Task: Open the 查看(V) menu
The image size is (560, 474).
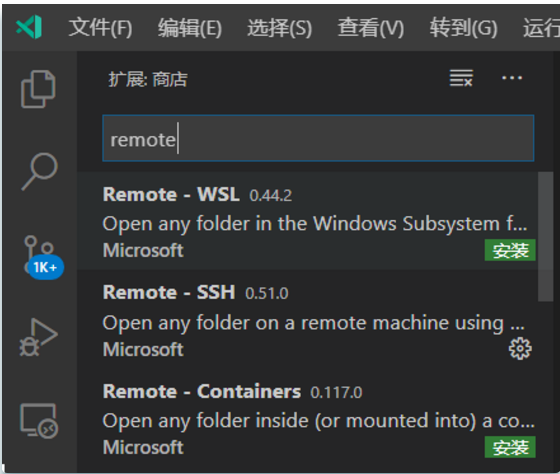Action: 371,28
